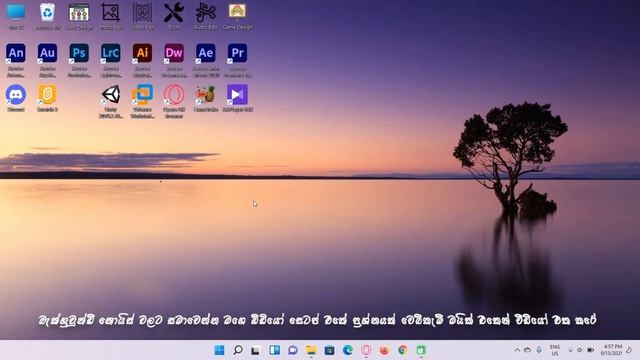The height and width of the screenshot is (360, 640).
Task: Open the This PC desktop icon
Action: (16, 16)
